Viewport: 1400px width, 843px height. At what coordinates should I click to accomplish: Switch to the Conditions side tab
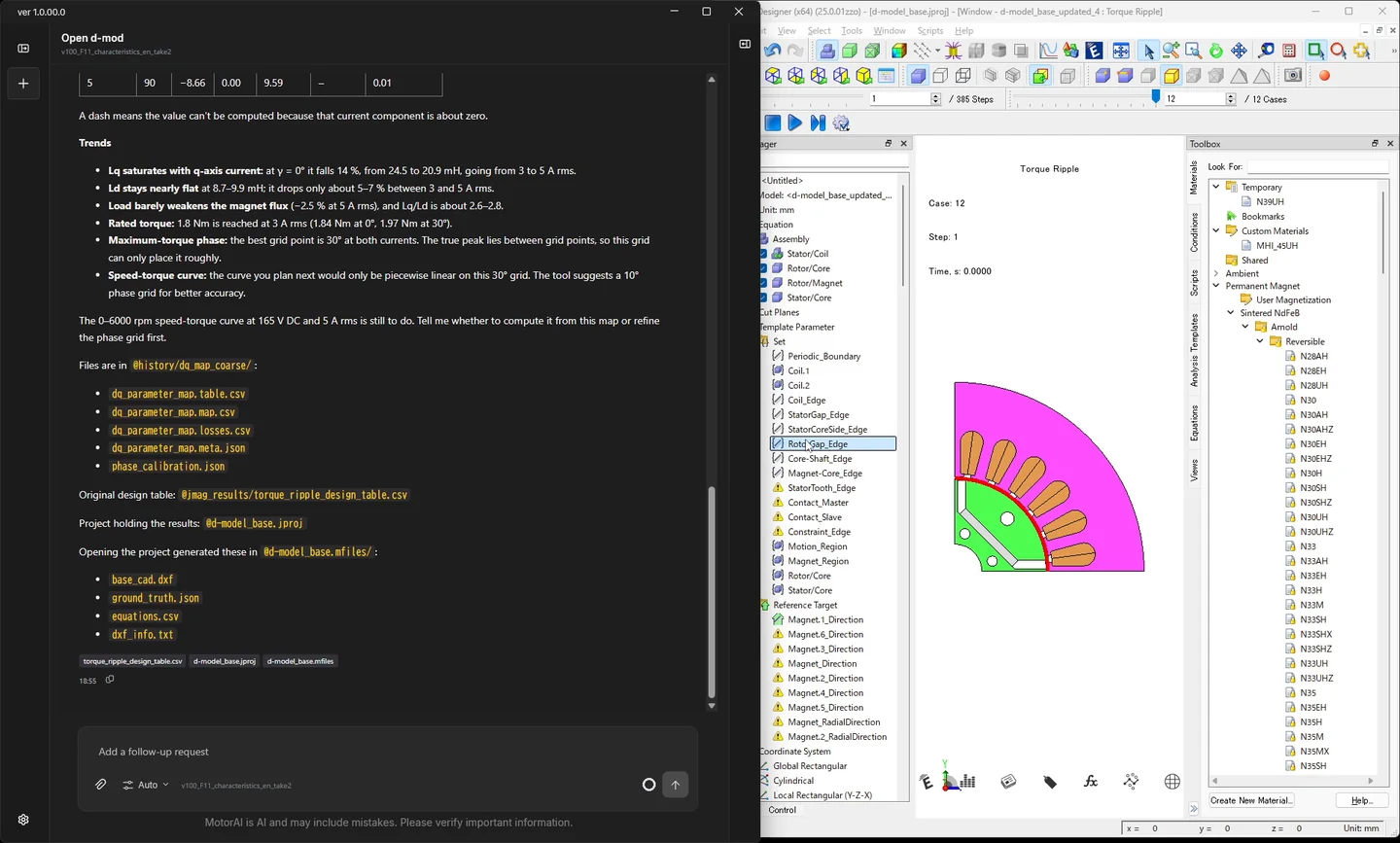pyautogui.click(x=1194, y=232)
